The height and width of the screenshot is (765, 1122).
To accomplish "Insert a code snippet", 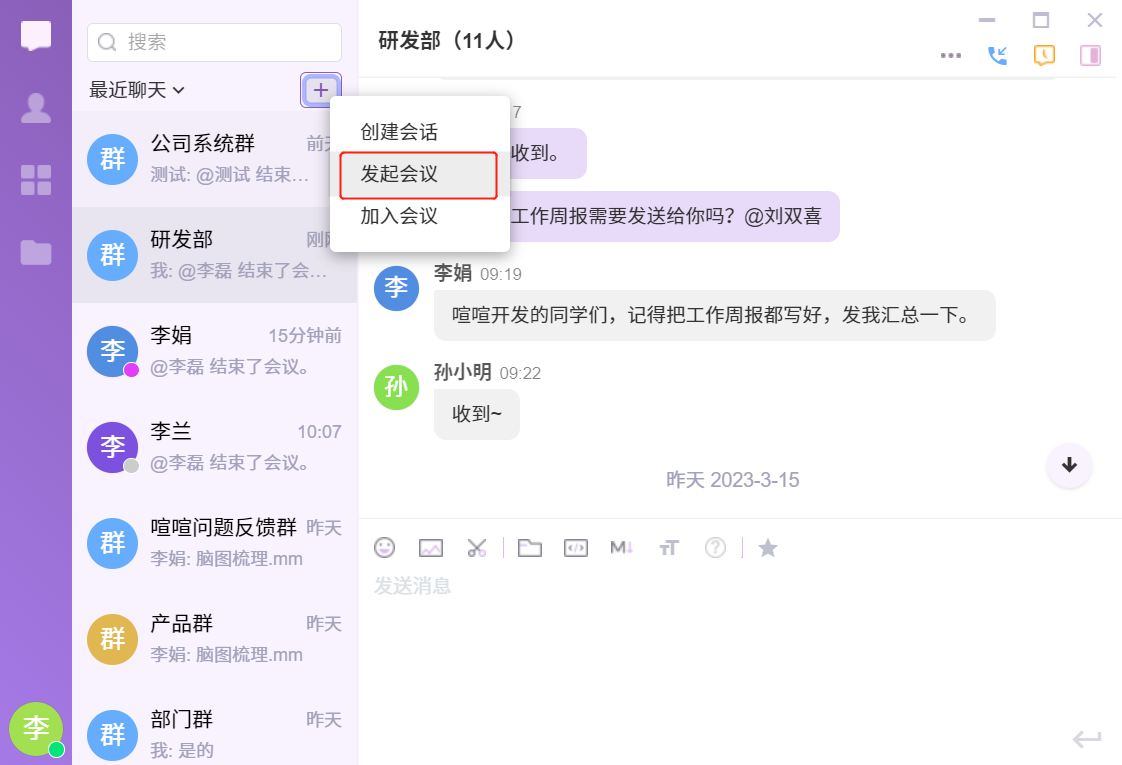I will (575, 547).
